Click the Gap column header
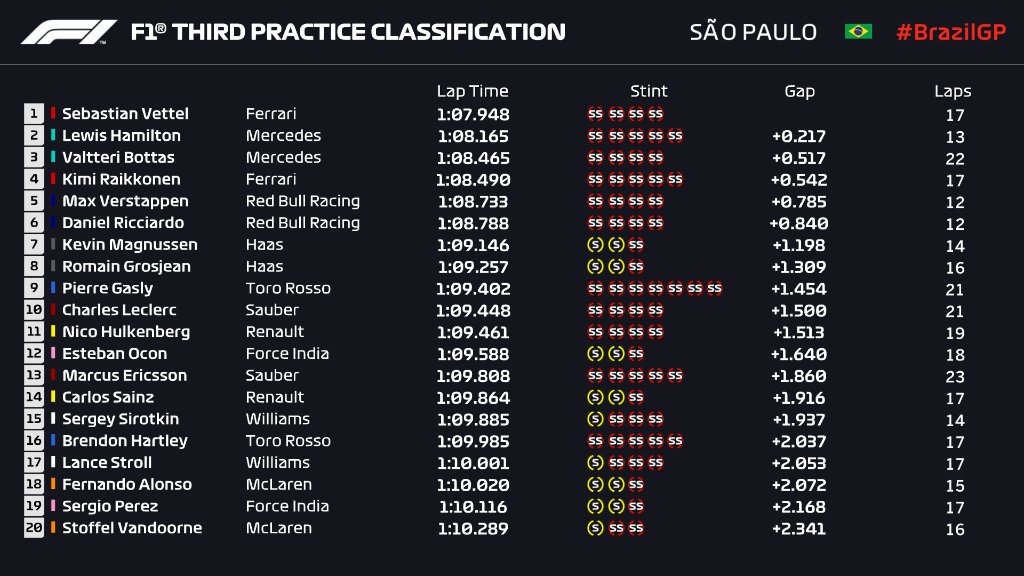The height and width of the screenshot is (576, 1024). 799,91
